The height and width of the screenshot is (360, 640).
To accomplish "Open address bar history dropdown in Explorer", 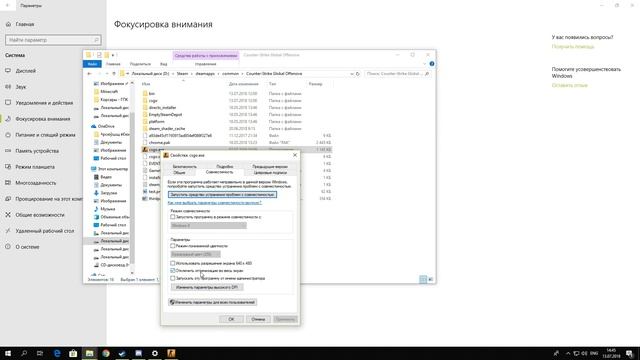I will coord(352,74).
